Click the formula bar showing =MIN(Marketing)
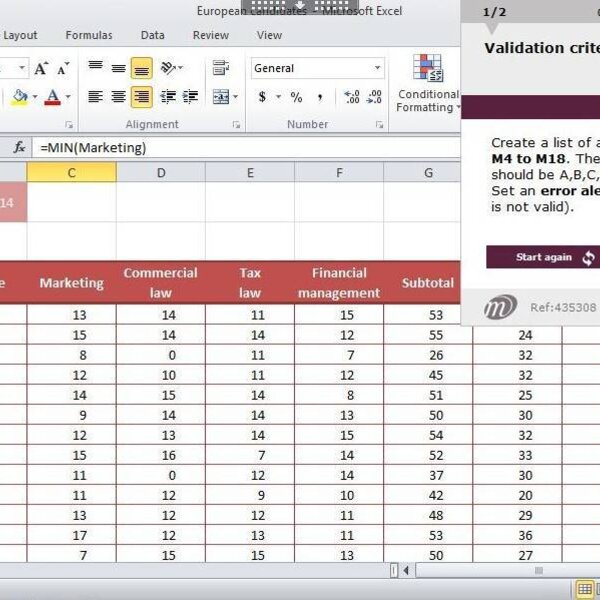Image resolution: width=600 pixels, height=600 pixels. click(x=246, y=148)
